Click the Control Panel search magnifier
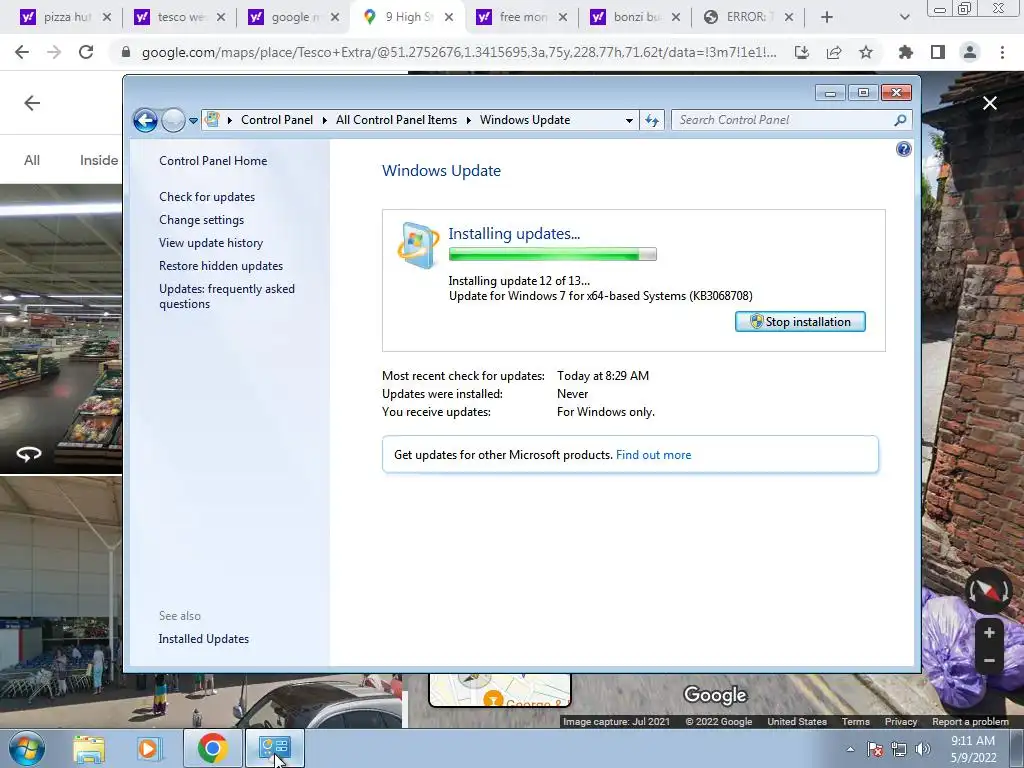This screenshot has height=768, width=1024. pyautogui.click(x=900, y=120)
